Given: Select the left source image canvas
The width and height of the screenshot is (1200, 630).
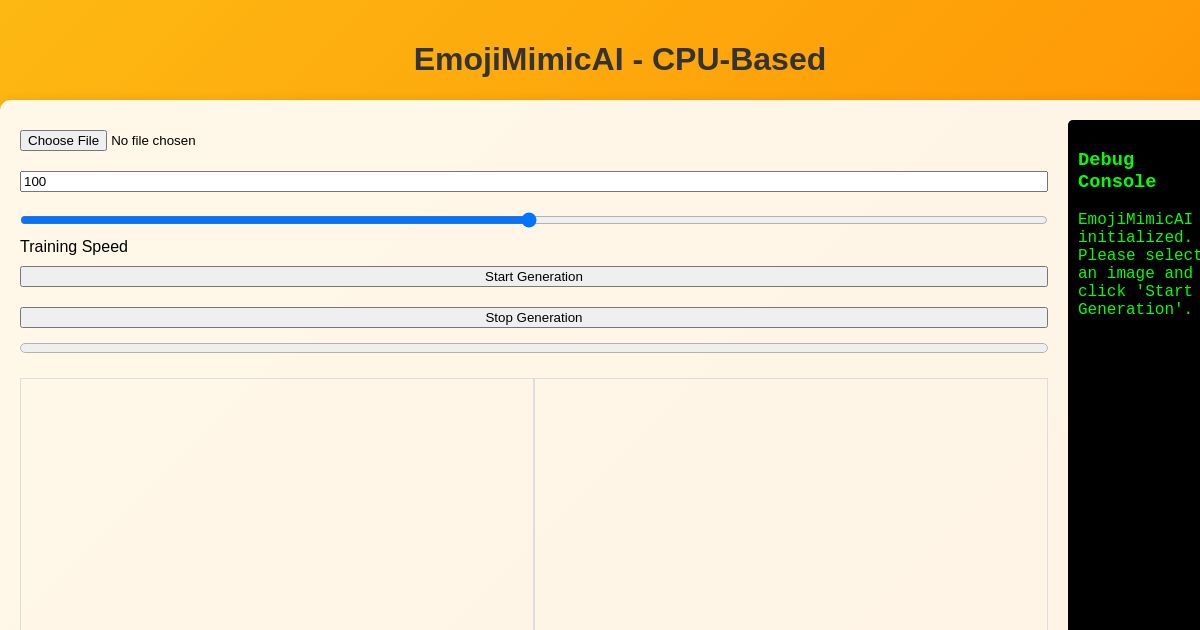Looking at the screenshot, I should tap(277, 500).
